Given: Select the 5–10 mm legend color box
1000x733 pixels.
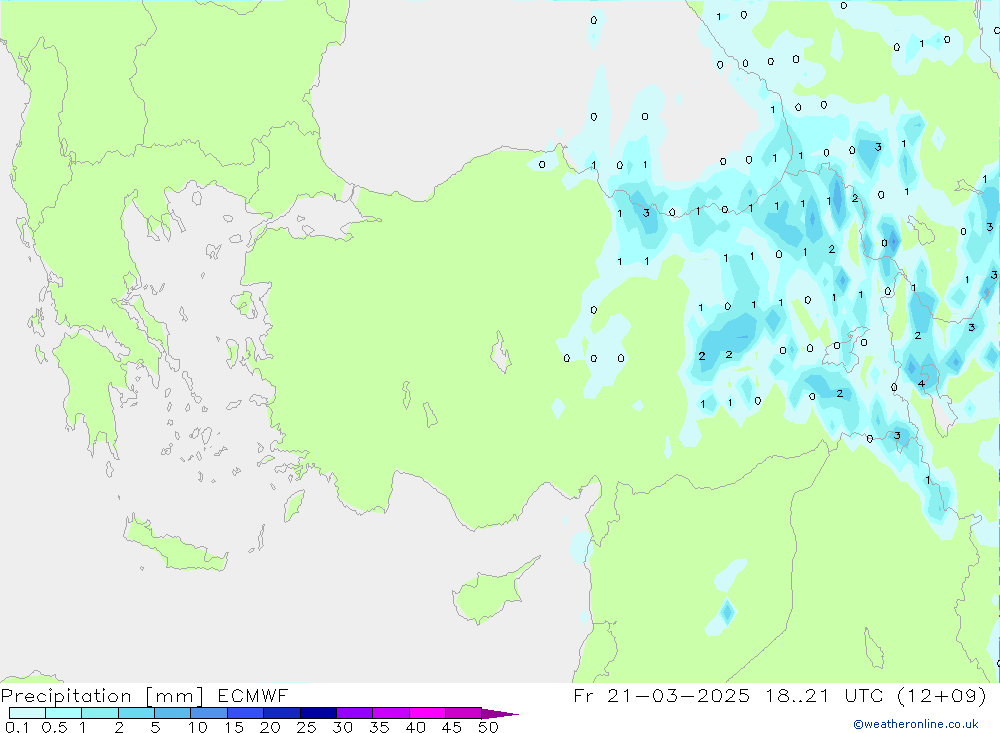Looking at the screenshot, I should click(173, 713).
